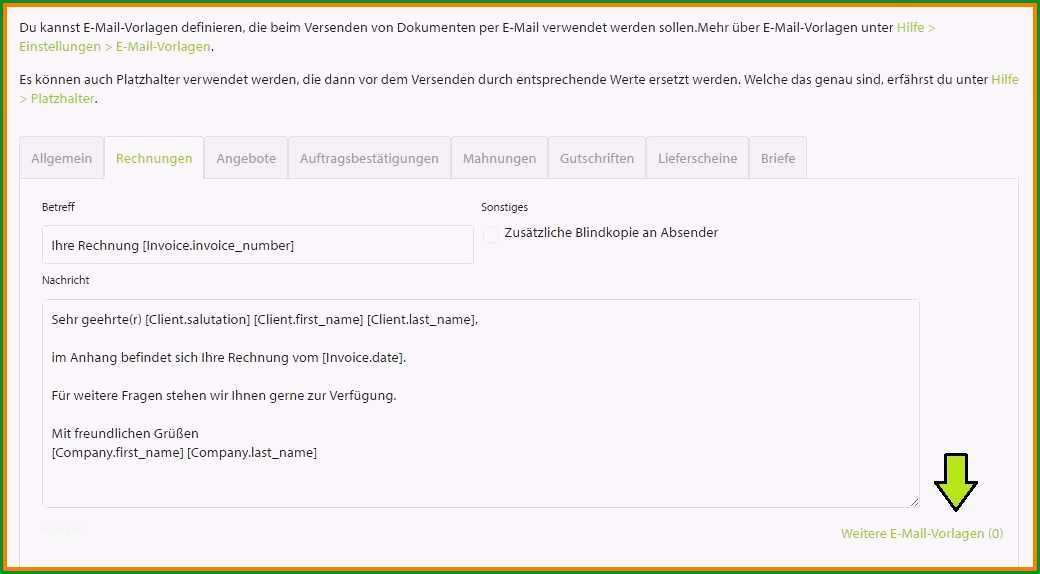Click into the Nachricht message textarea
The width and height of the screenshot is (1040, 574).
[x=481, y=403]
